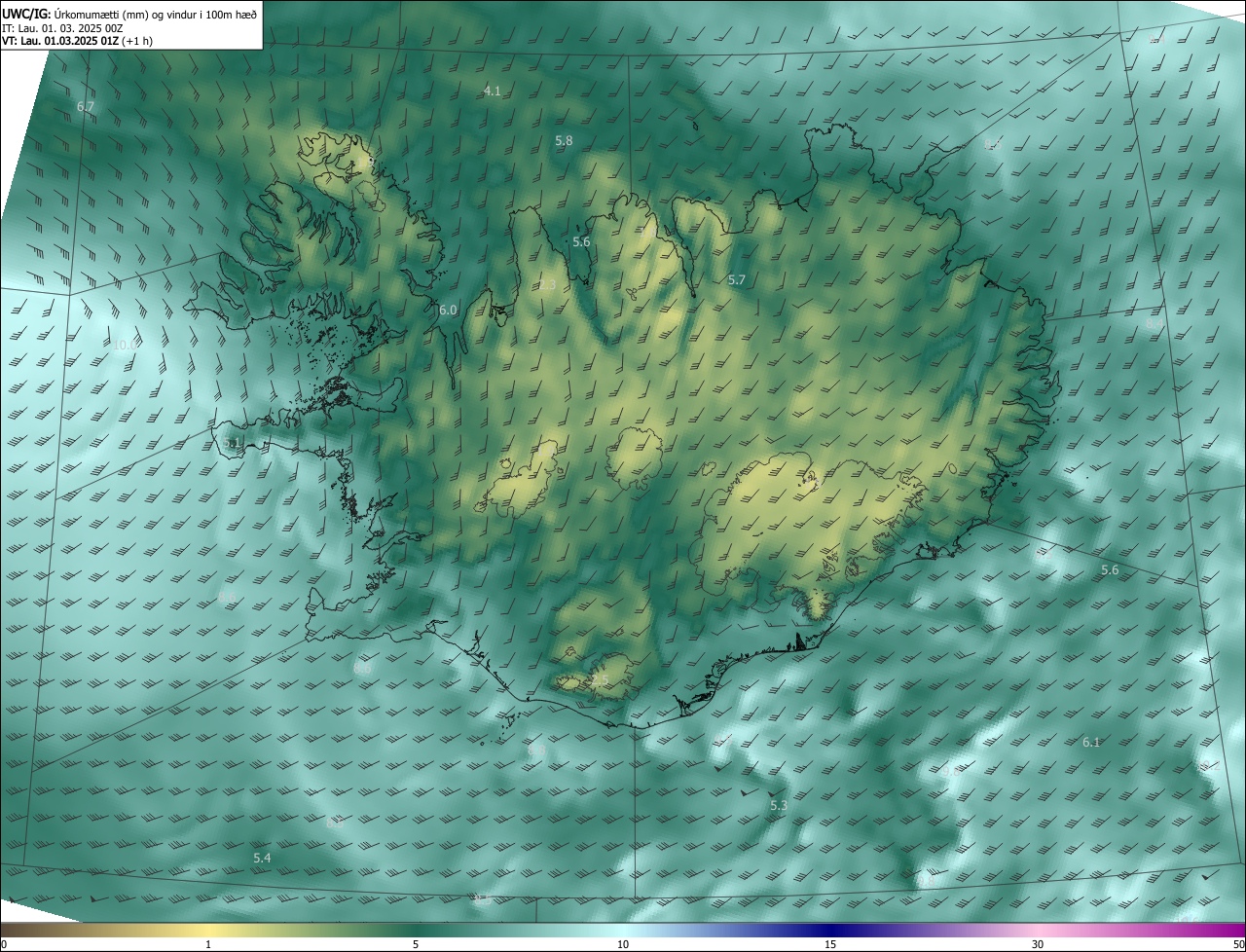
Task: Click the 5.4 value label on the map
Action: (x=262, y=859)
